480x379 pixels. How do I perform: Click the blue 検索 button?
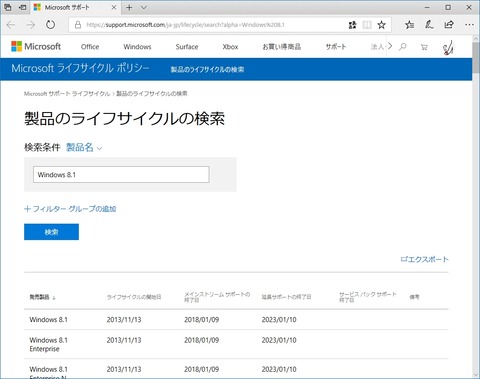(x=51, y=232)
